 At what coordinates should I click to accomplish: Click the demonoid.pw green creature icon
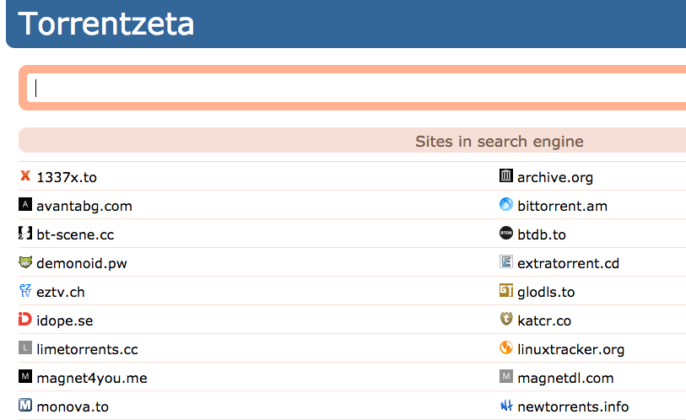25,262
